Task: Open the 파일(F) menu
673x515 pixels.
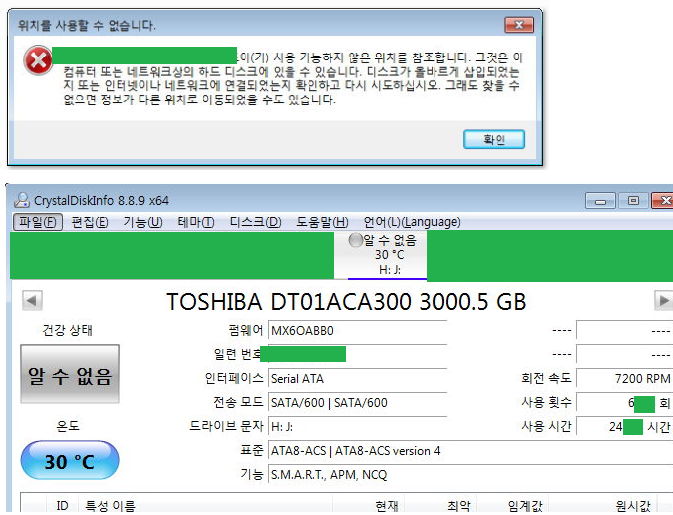Action: click(38, 222)
